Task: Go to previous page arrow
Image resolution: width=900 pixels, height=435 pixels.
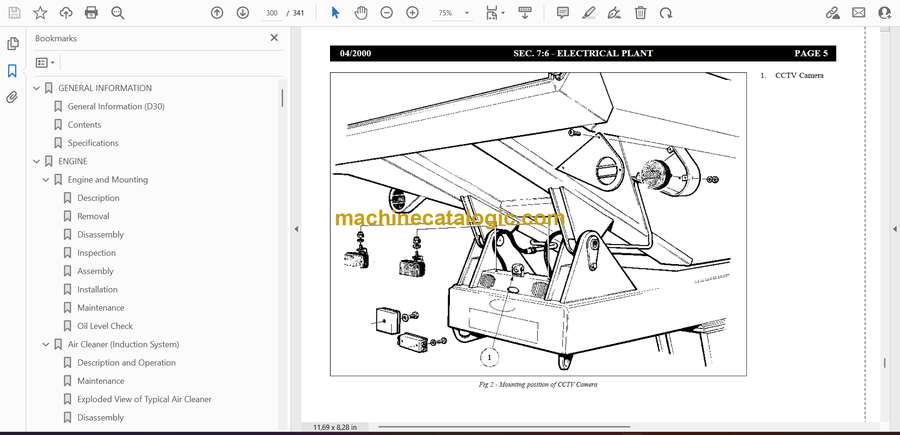Action: (x=217, y=13)
